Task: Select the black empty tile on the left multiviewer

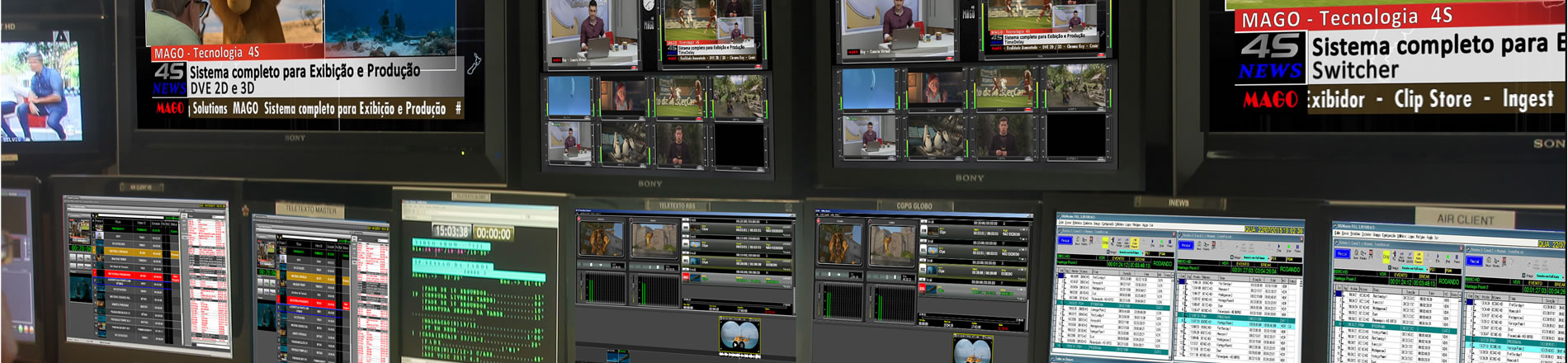Action: pos(739,146)
